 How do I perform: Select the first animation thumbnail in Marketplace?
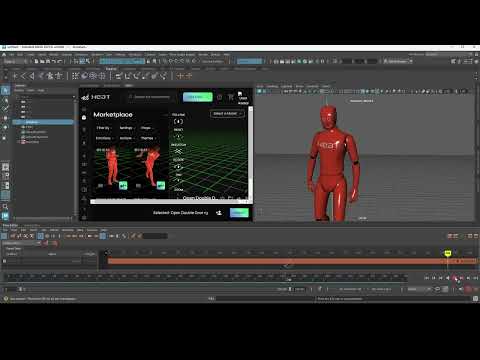click(112, 169)
